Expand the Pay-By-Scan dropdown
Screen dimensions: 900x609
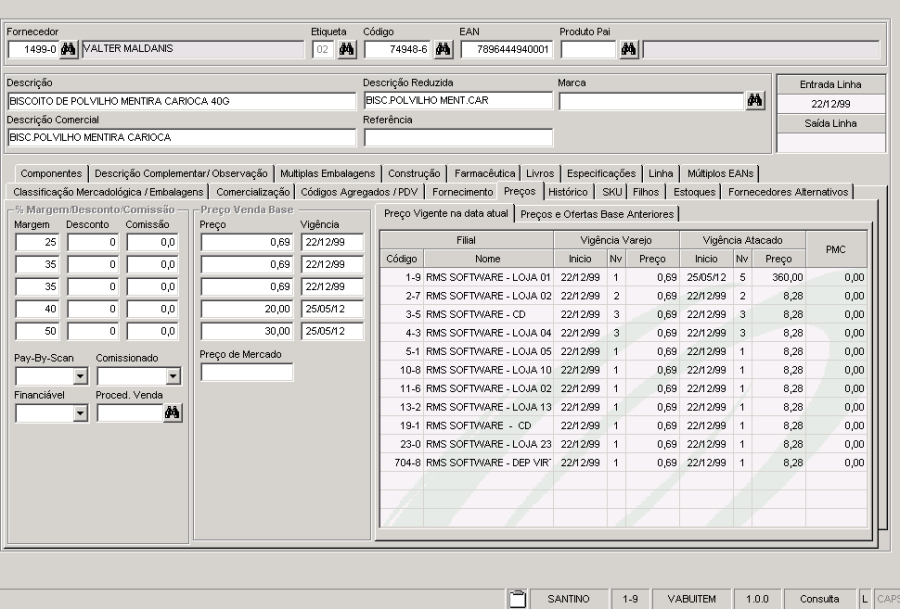[80, 377]
